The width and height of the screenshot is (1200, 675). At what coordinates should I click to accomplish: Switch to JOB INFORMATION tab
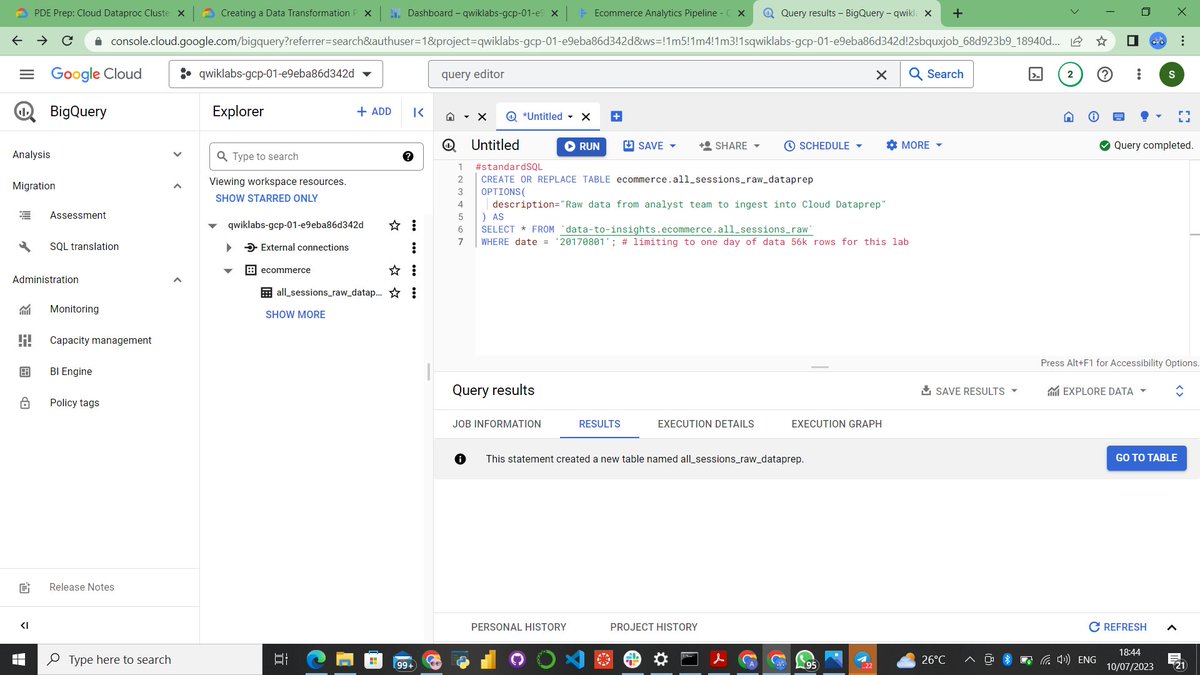click(497, 424)
